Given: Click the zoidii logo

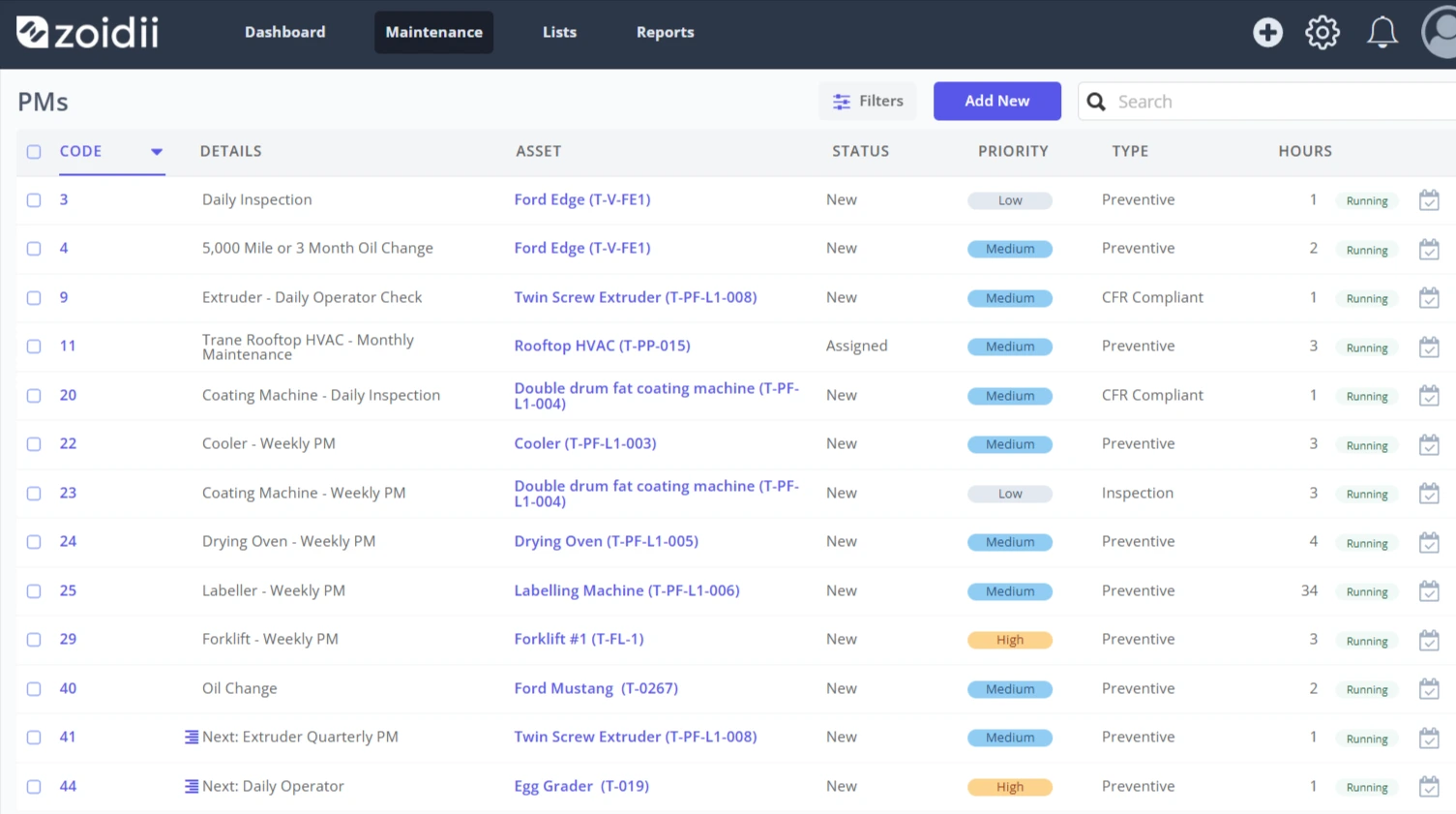Looking at the screenshot, I should tap(87, 32).
